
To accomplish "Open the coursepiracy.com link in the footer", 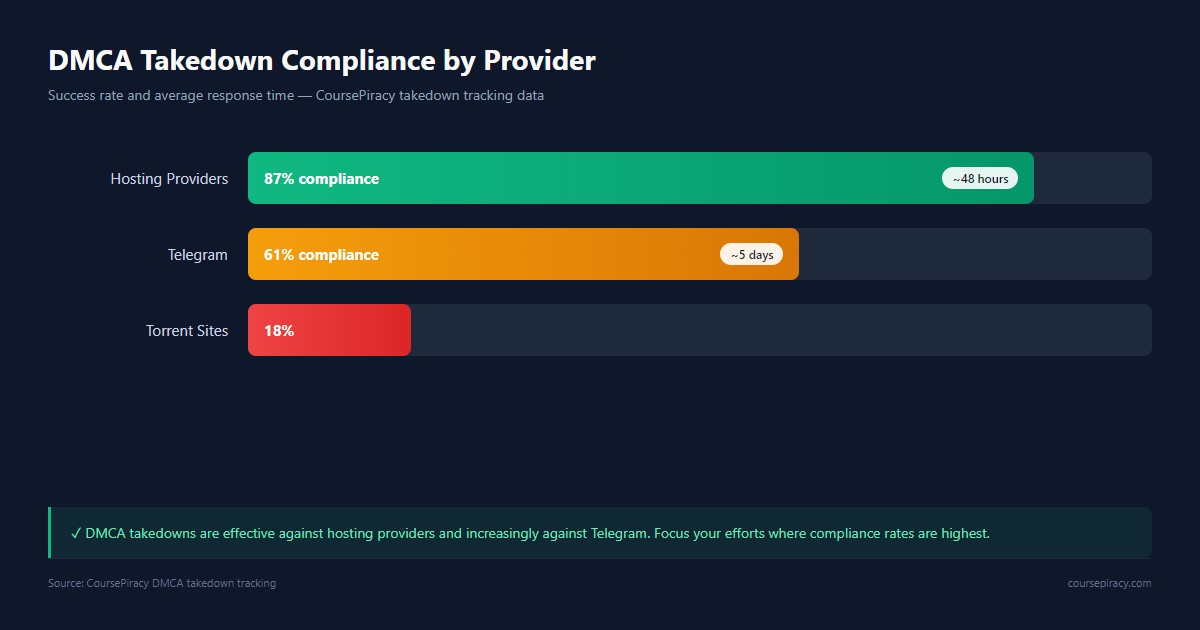I will [1109, 583].
